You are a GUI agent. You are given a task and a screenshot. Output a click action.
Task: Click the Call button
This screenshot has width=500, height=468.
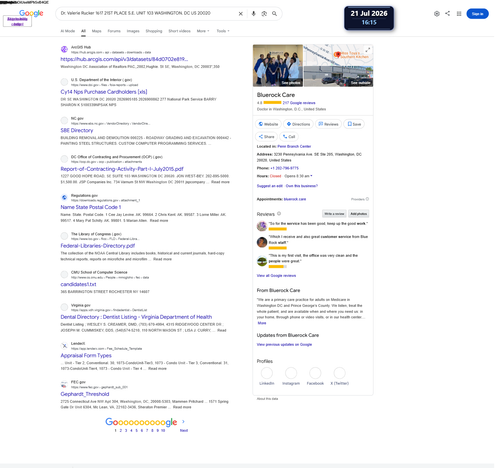pos(289,137)
